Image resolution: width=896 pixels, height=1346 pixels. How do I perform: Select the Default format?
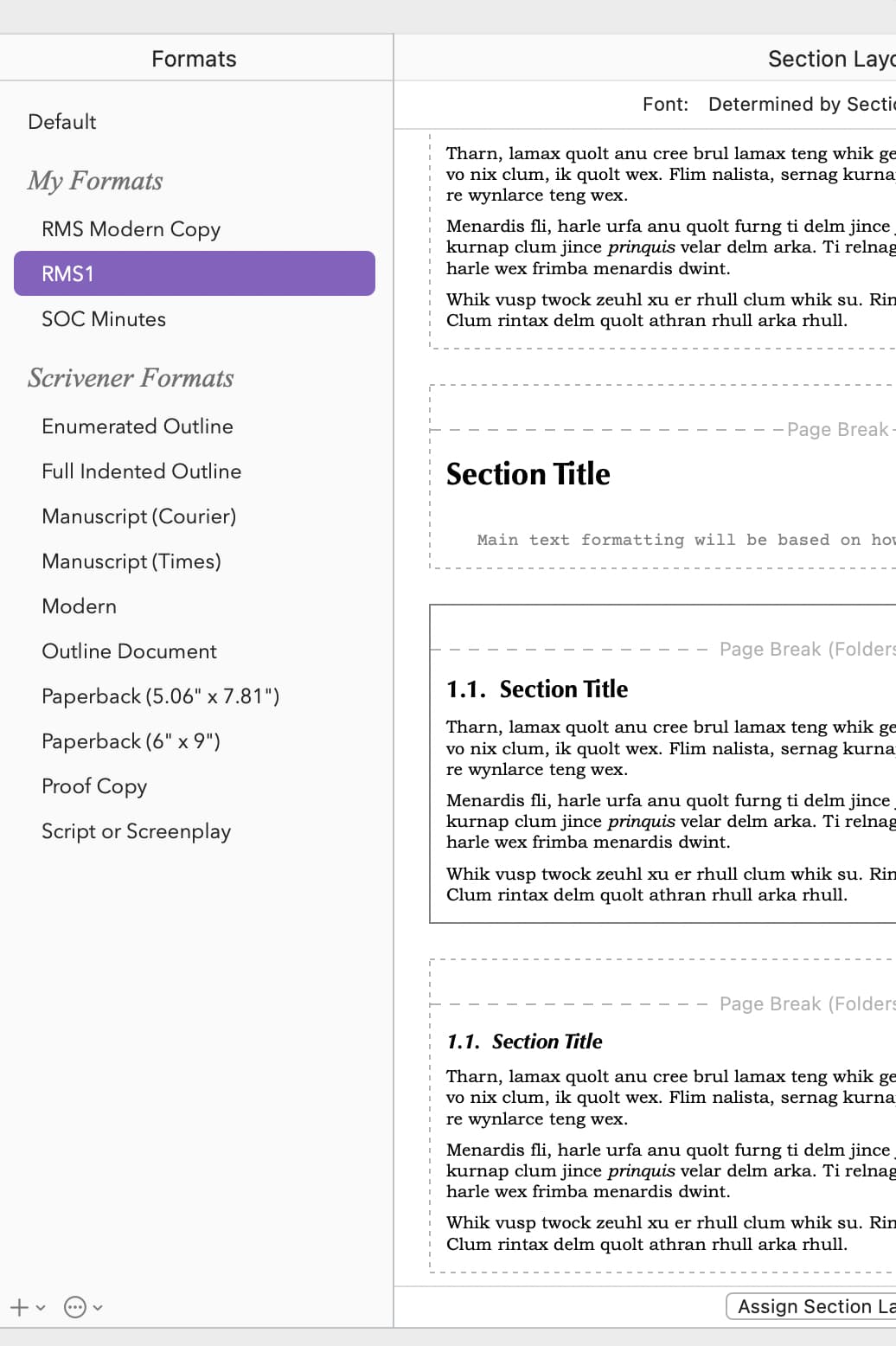pyautogui.click(x=62, y=122)
